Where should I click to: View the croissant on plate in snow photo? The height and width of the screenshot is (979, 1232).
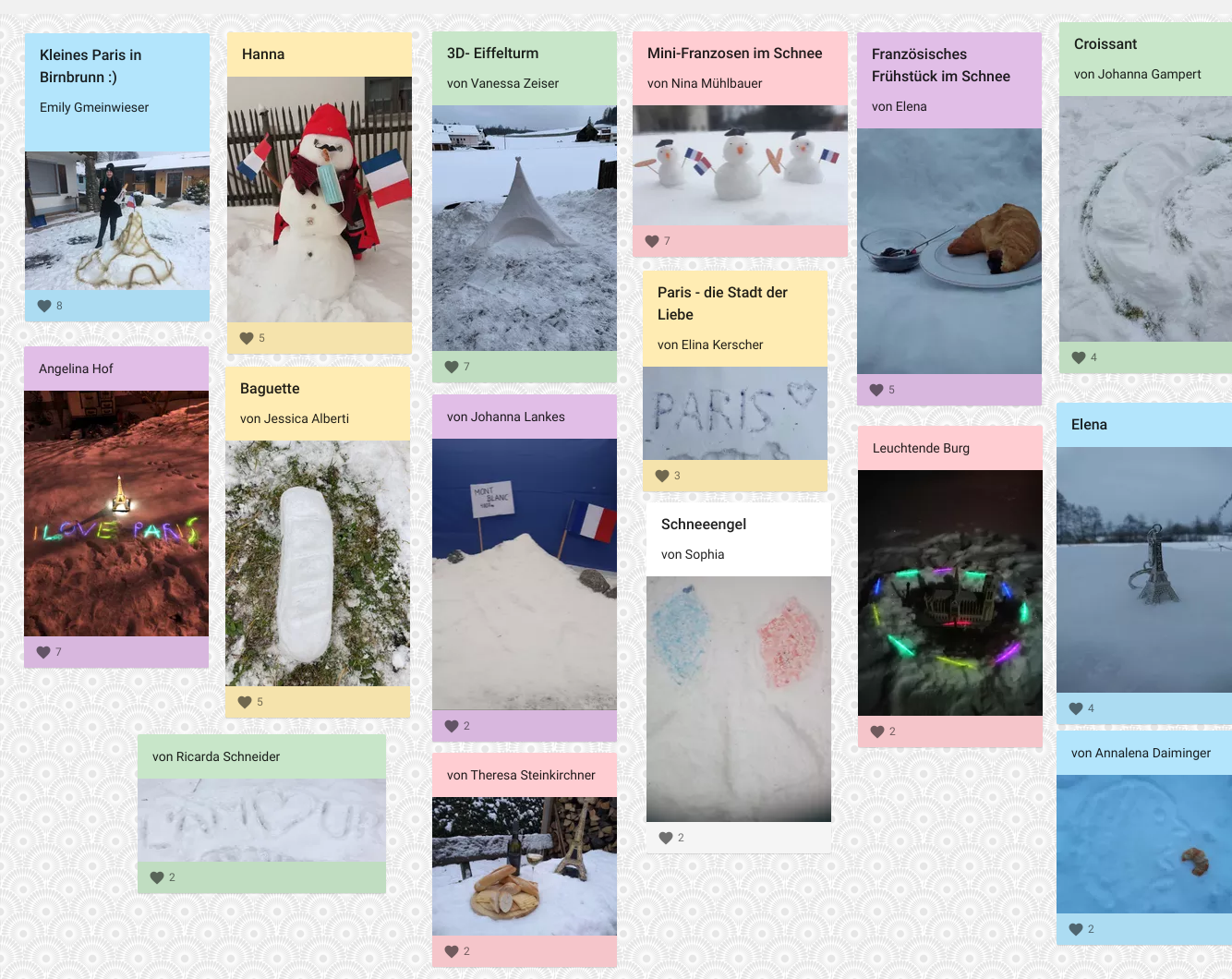(949, 251)
